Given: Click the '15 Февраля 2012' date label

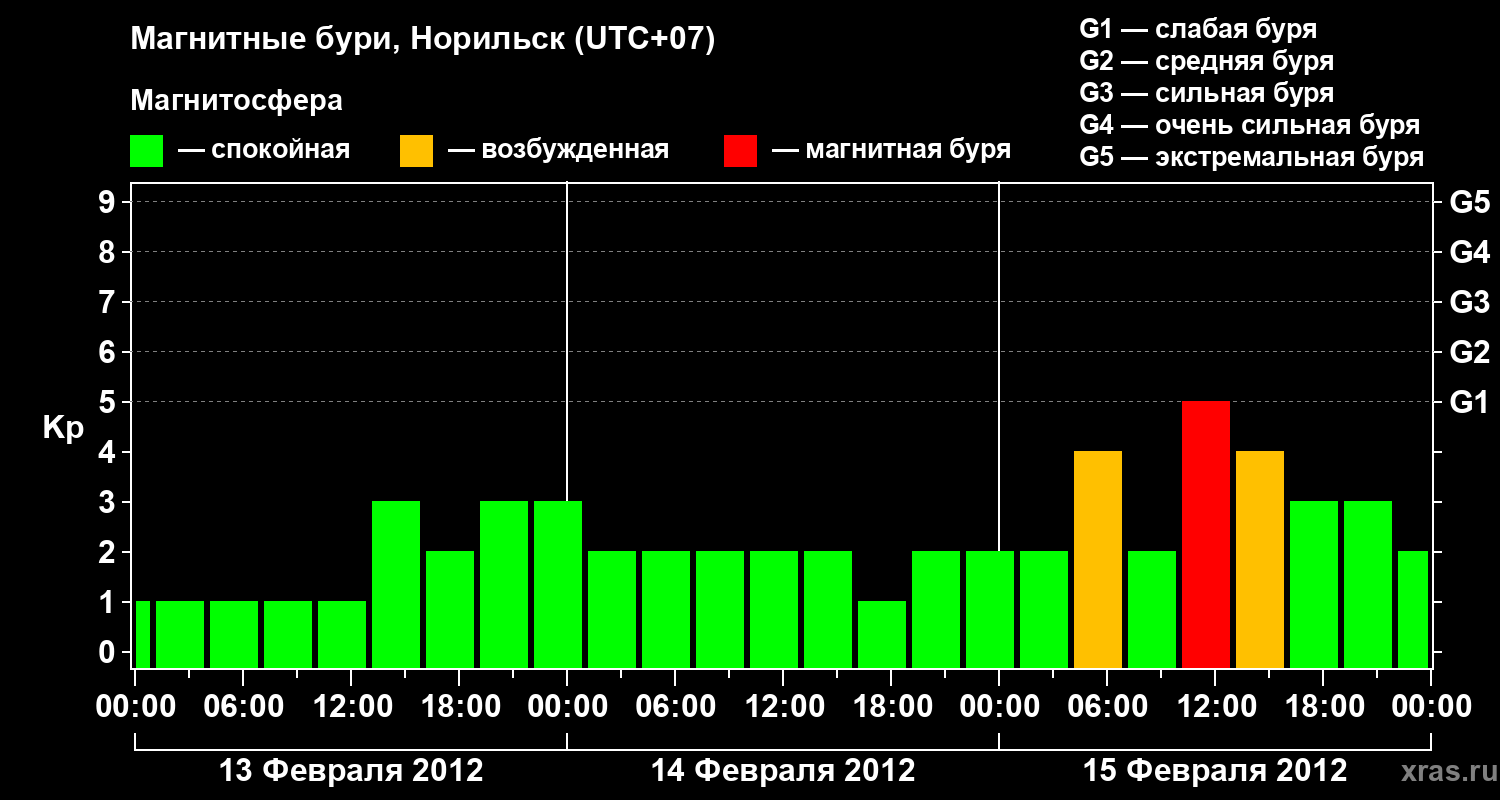Looking at the screenshot, I should point(1215,771).
